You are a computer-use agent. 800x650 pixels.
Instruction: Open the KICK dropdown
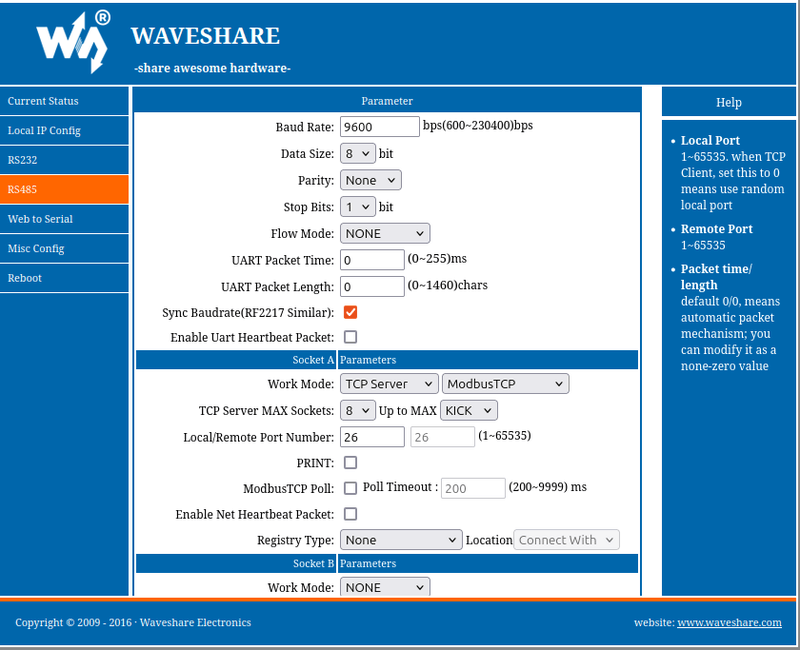(x=468, y=410)
